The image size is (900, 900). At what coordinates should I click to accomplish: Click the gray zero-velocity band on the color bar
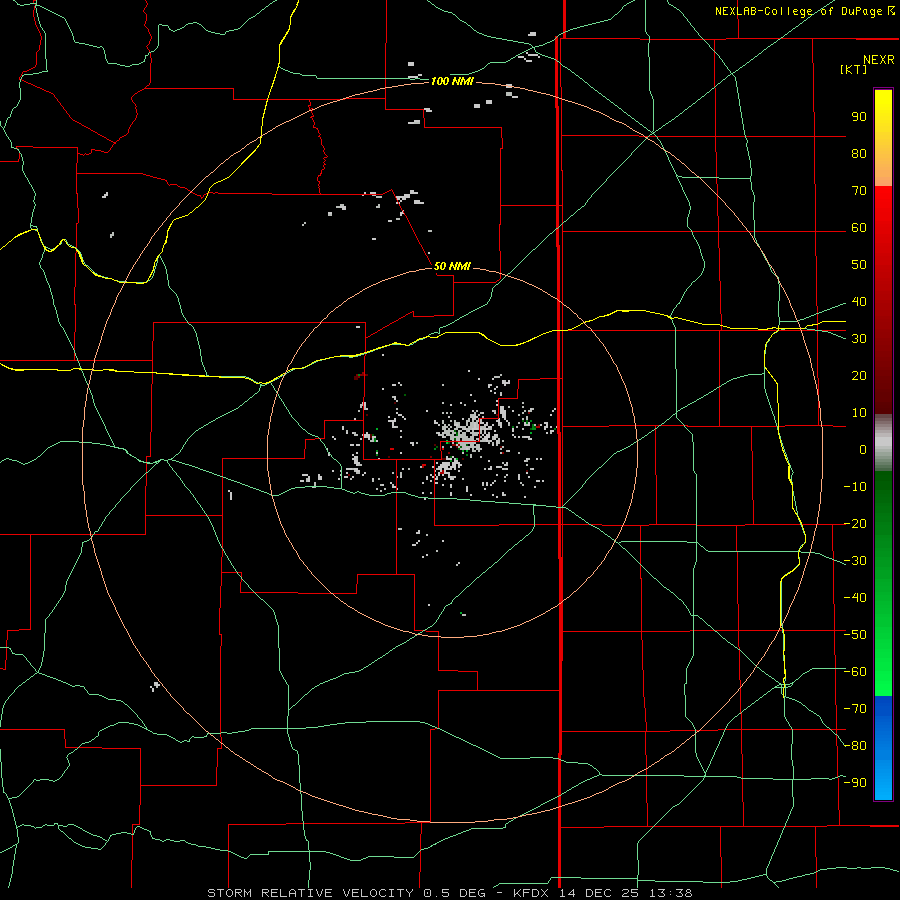[883, 443]
